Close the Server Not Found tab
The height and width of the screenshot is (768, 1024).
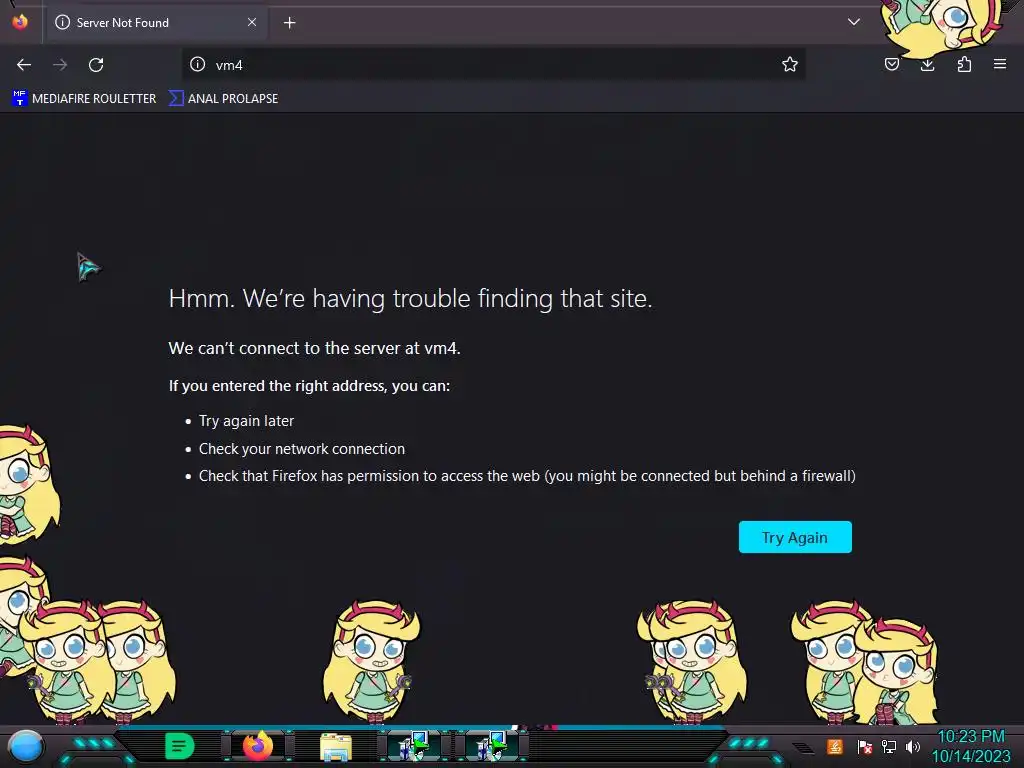(x=252, y=22)
